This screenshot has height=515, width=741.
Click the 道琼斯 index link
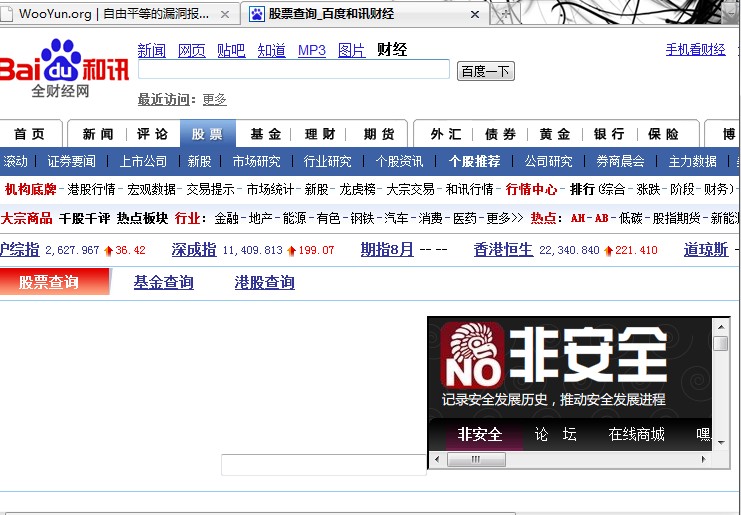[706, 249]
